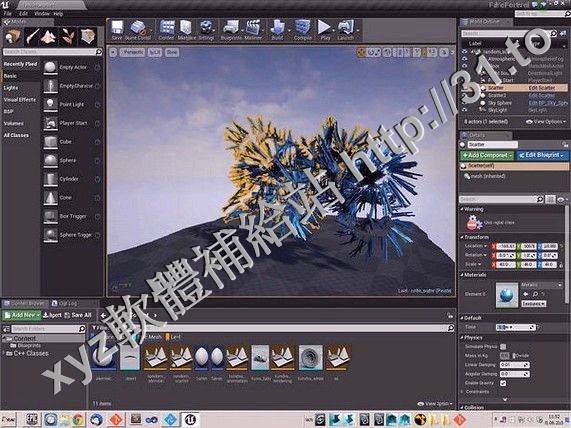Image resolution: width=571 pixels, height=428 pixels.
Task: Switch to the Output Log tab
Action: point(65,303)
